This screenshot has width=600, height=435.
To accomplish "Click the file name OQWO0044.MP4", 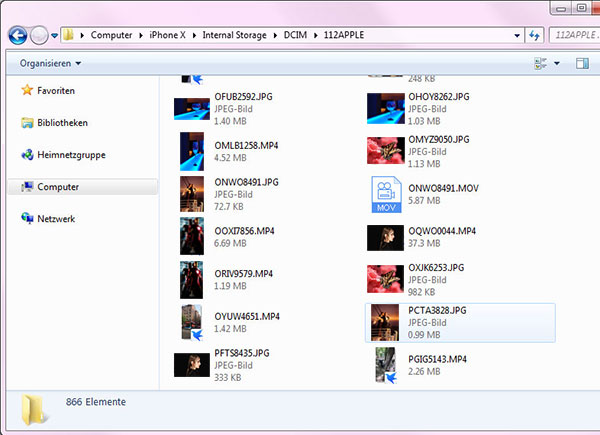I will point(442,231).
